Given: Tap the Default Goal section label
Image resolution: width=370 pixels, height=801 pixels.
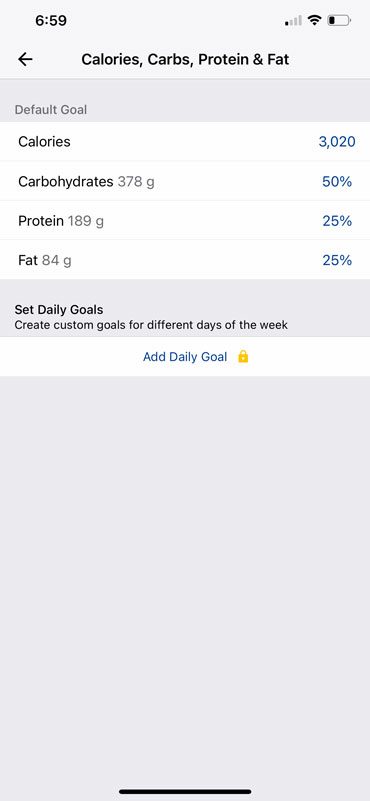Looking at the screenshot, I should pyautogui.click(x=51, y=110).
